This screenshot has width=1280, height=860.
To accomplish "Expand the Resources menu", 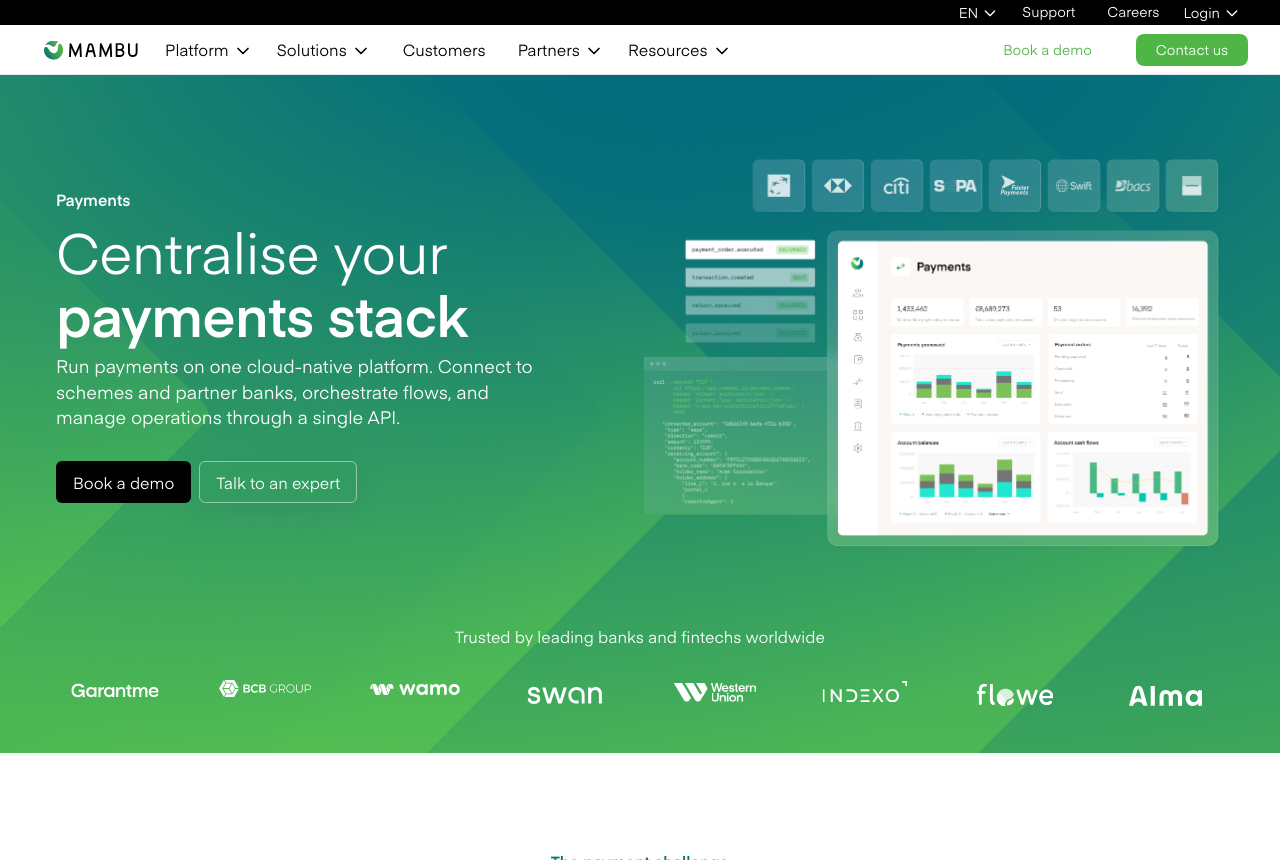I will tap(678, 50).
